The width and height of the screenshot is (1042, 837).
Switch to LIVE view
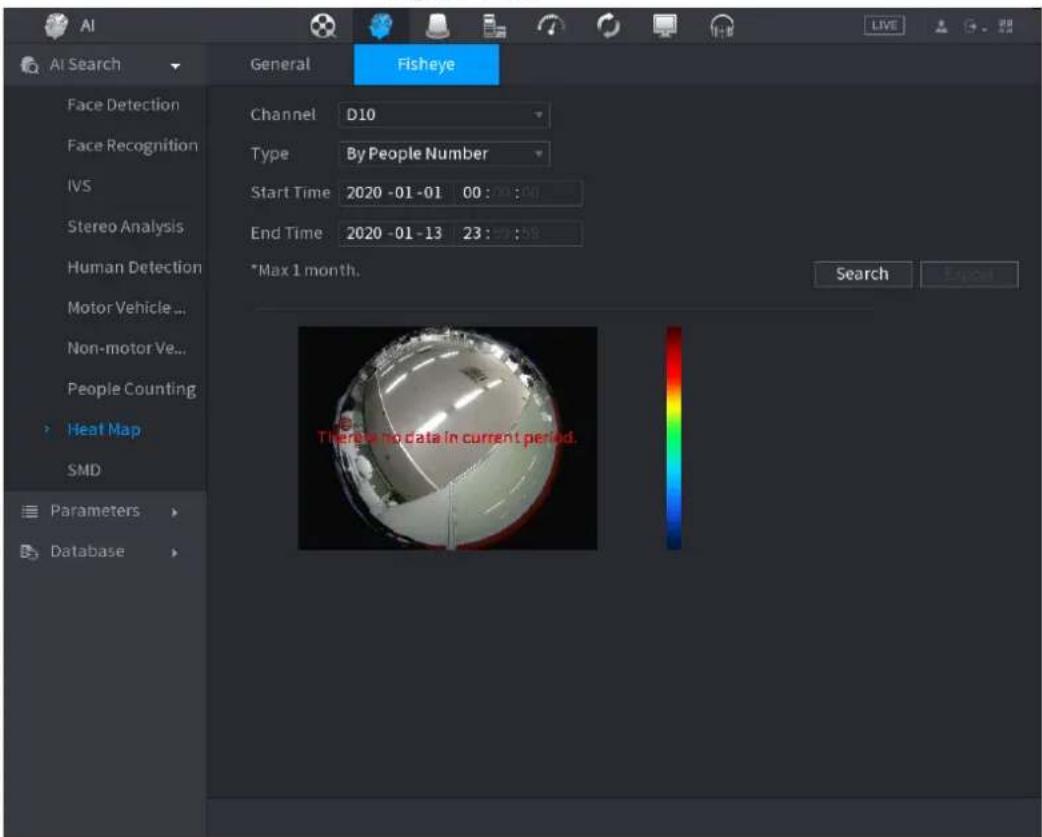[x=884, y=26]
